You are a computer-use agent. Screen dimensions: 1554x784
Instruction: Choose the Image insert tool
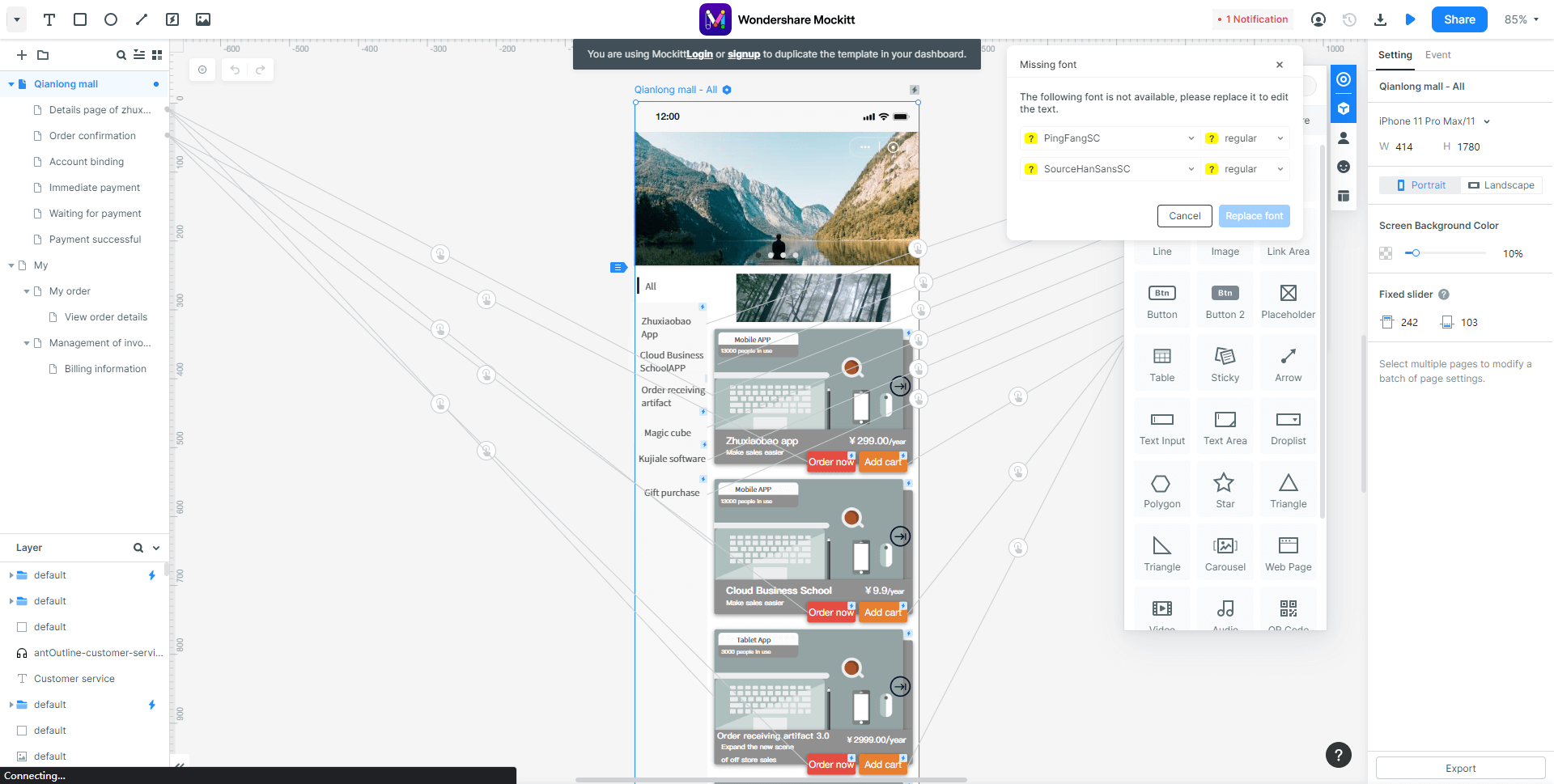coord(203,19)
